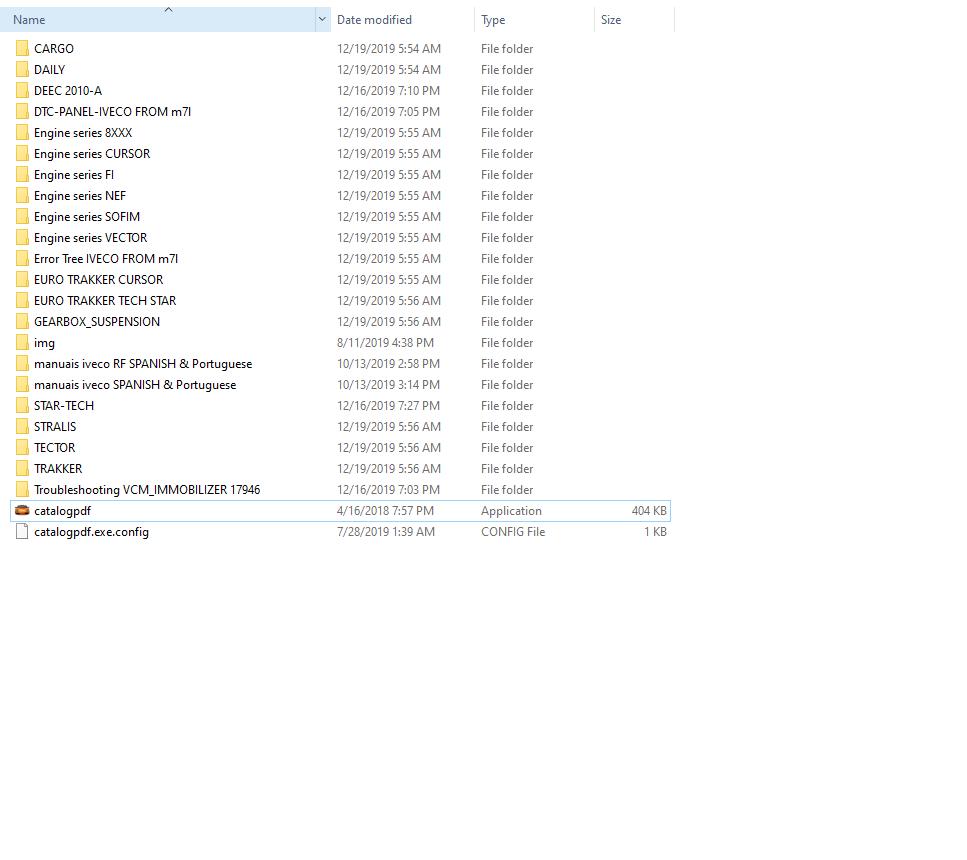Image resolution: width=967 pixels, height=860 pixels.
Task: Select the 'STRALIS' folder name
Action: click(x=55, y=426)
